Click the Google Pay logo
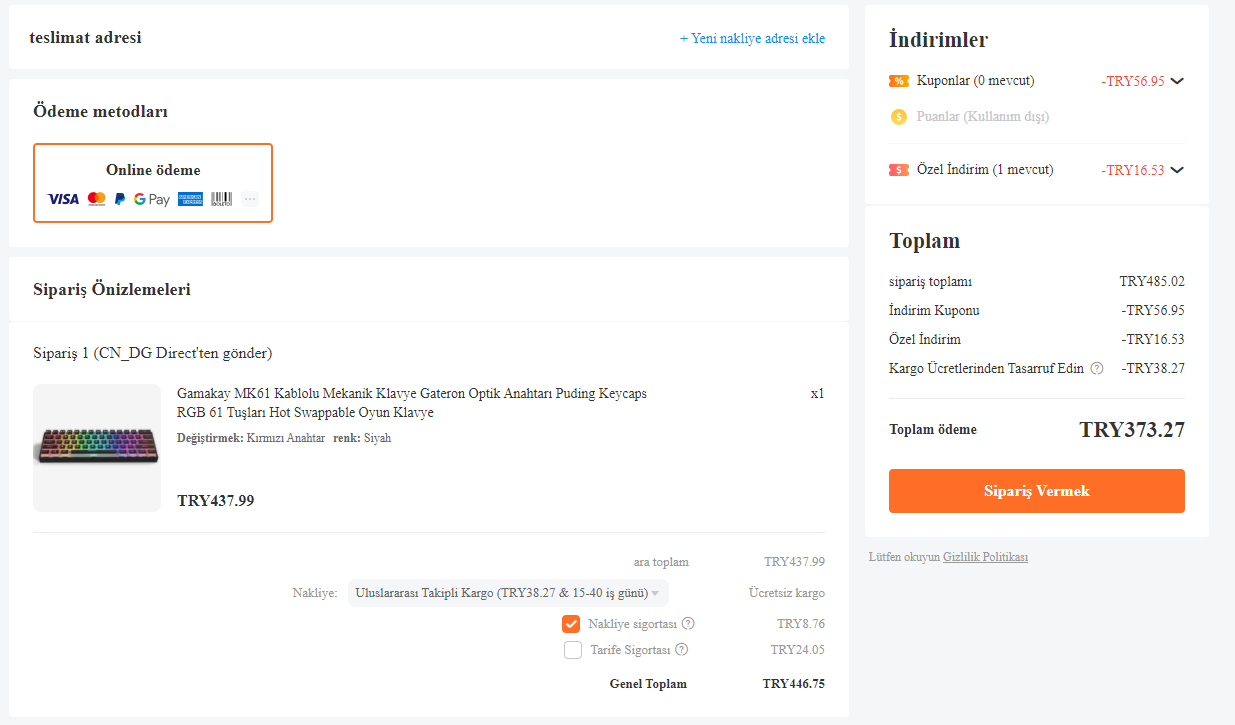 pos(152,199)
